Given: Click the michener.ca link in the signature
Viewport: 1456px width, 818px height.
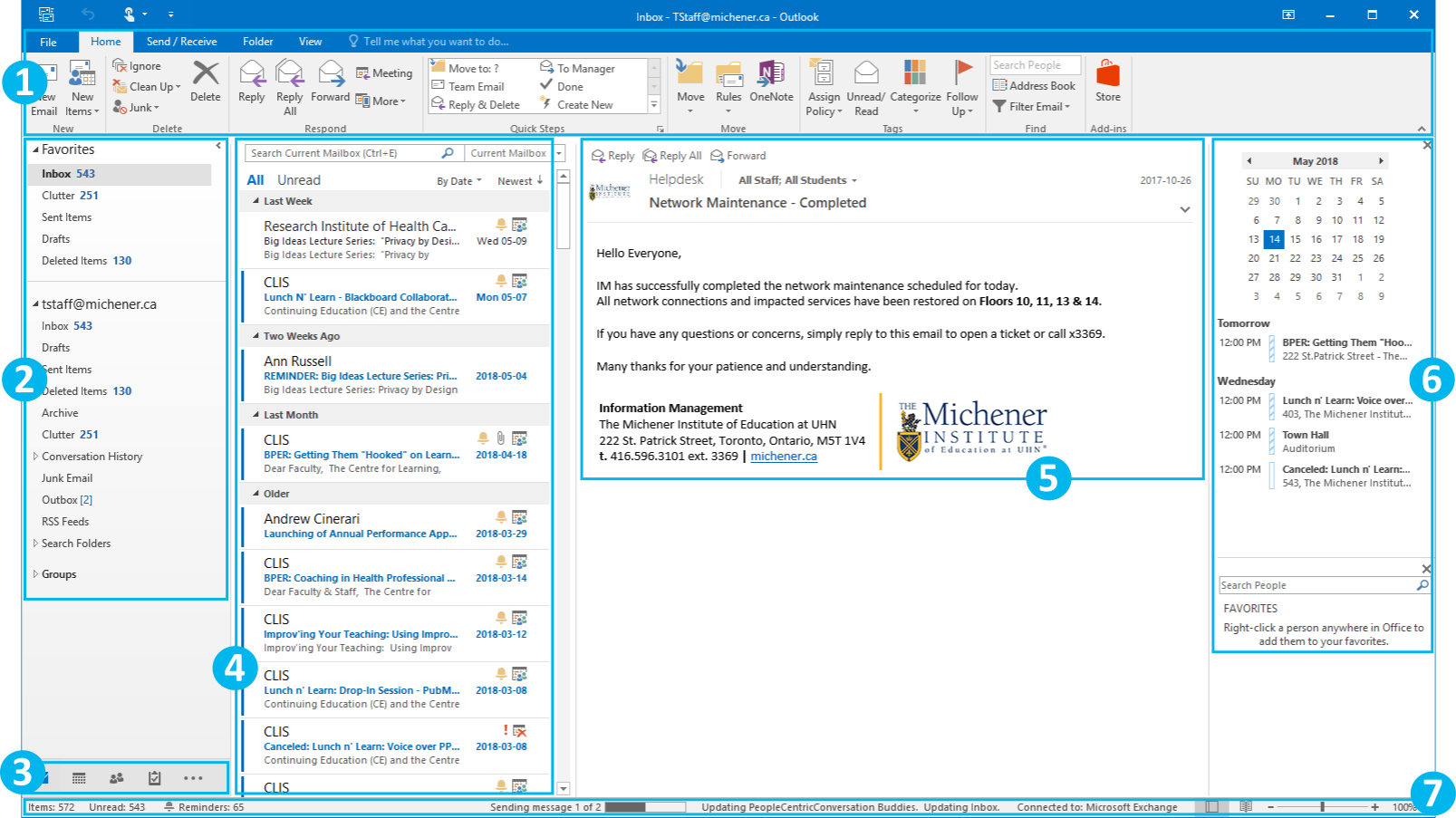Looking at the screenshot, I should pyautogui.click(x=784, y=457).
